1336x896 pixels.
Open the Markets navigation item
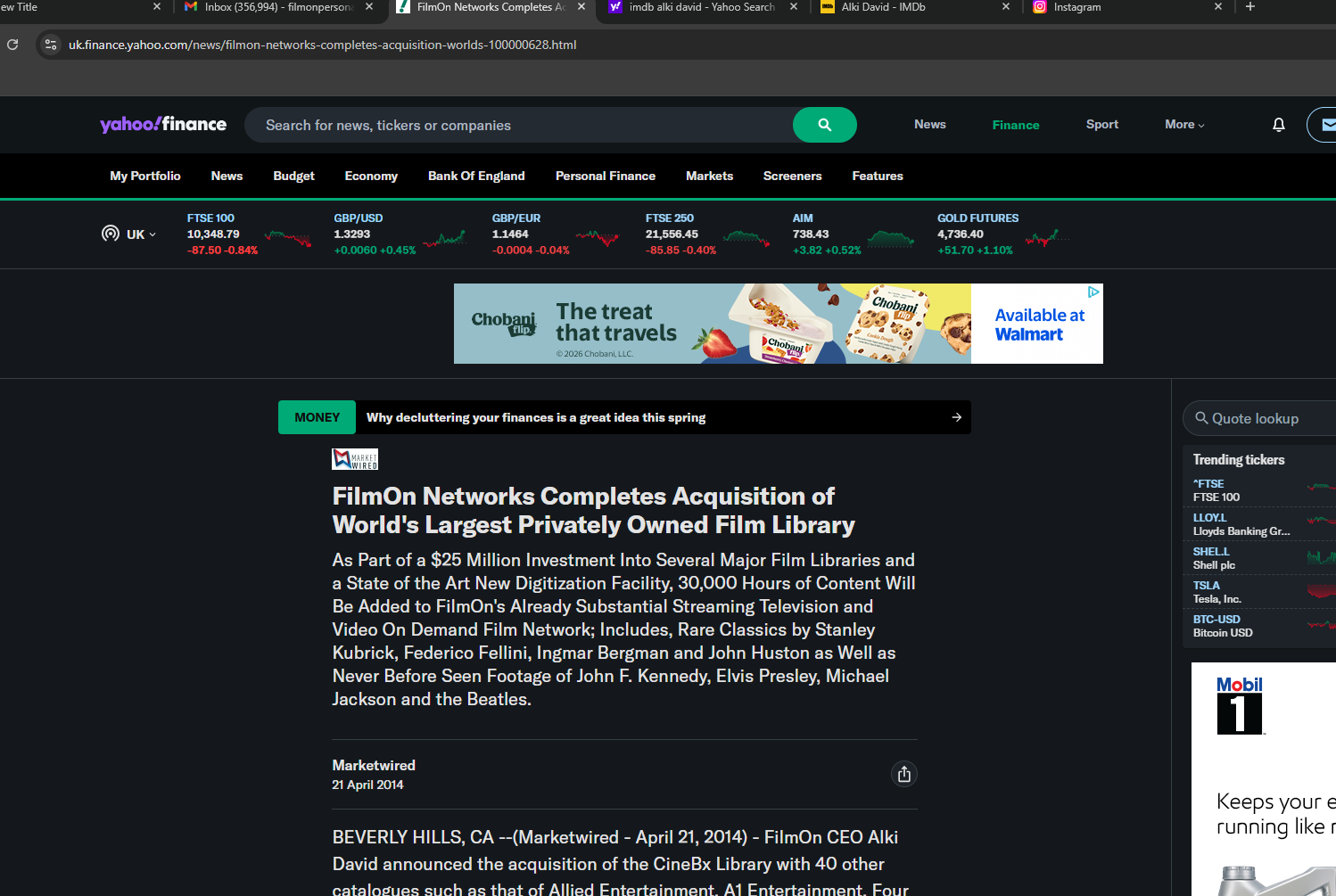[x=709, y=177]
